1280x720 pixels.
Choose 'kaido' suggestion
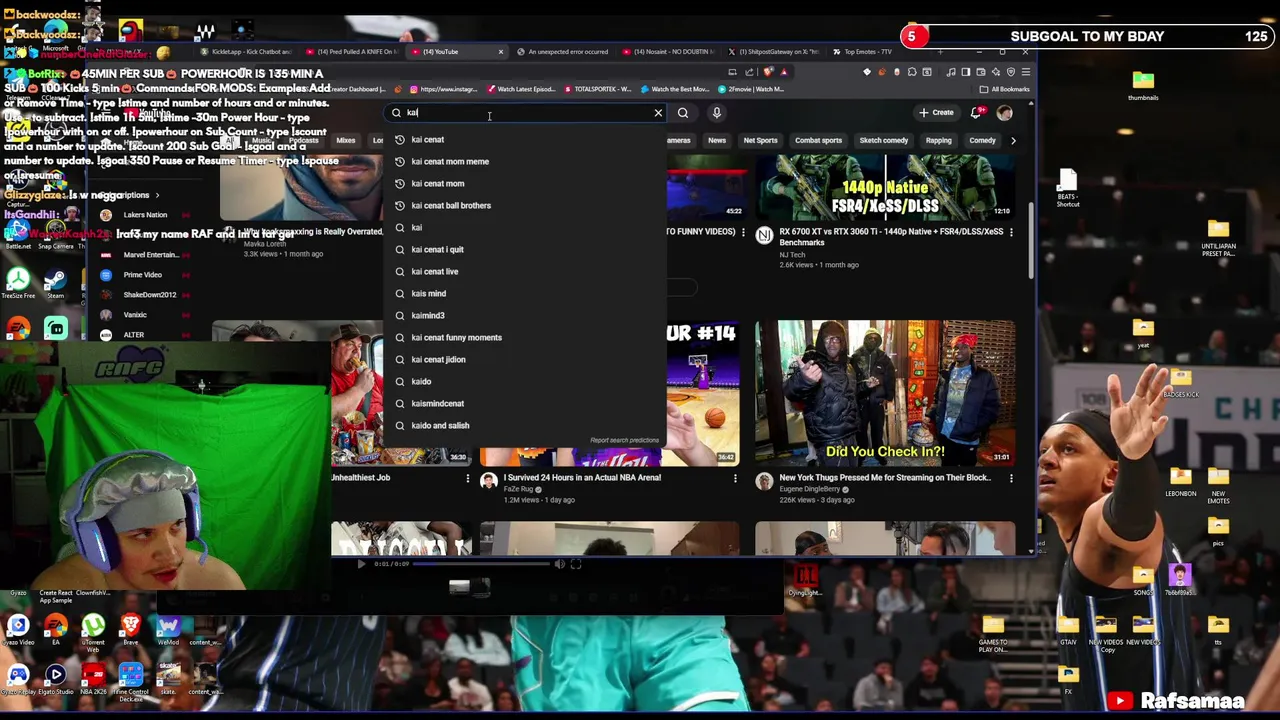[527, 381]
